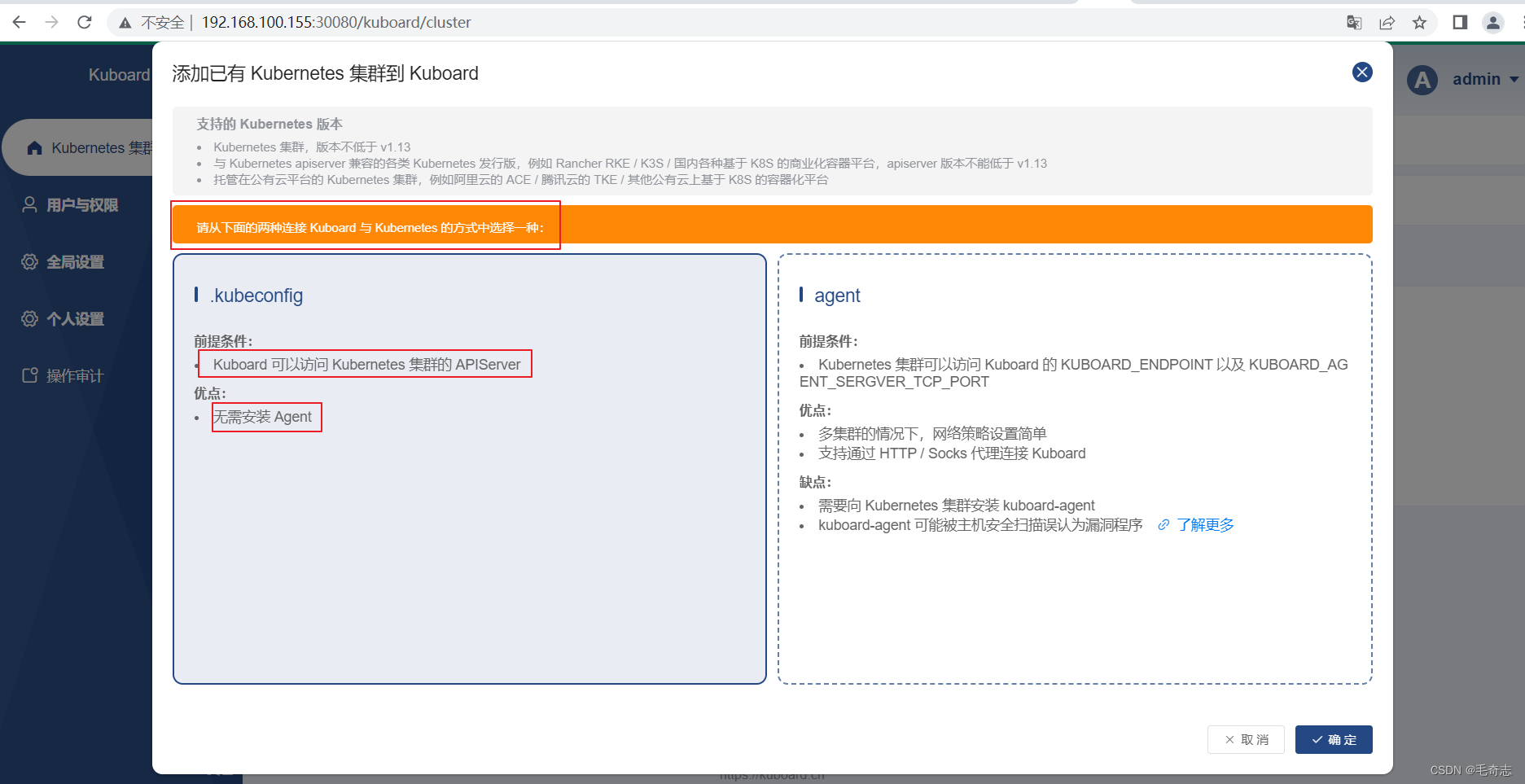Close the add cluster dialog
Viewport: 1525px width, 784px height.
(x=1362, y=72)
